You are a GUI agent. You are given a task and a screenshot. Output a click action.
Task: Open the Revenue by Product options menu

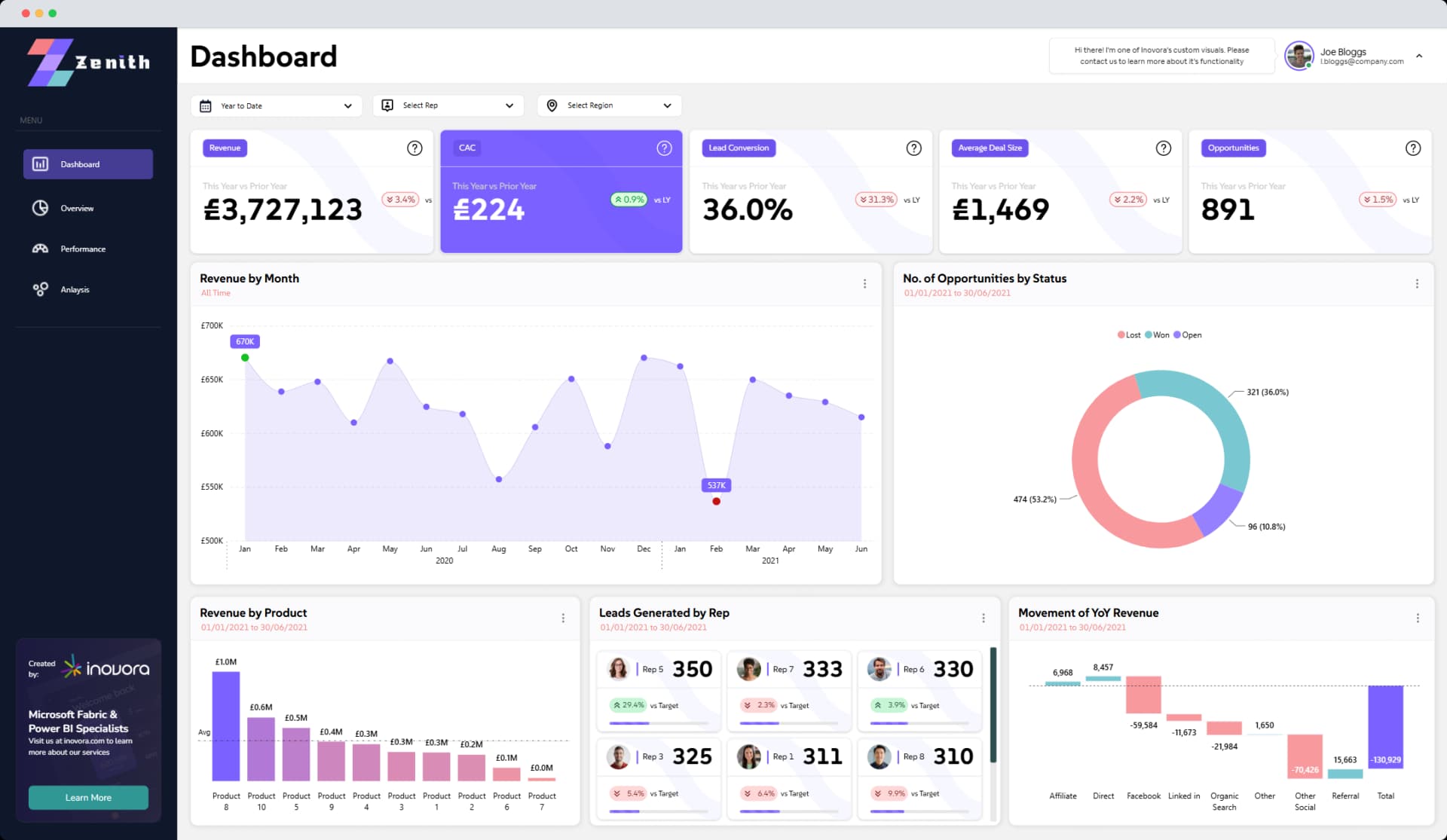tap(564, 618)
